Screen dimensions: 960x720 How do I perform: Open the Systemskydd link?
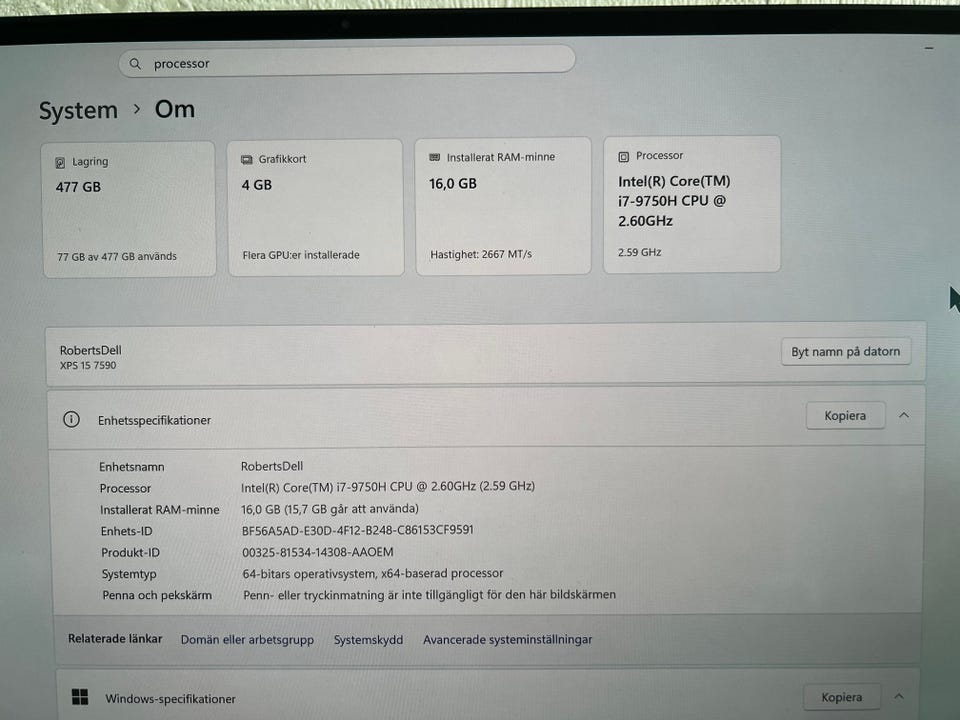[x=369, y=640]
